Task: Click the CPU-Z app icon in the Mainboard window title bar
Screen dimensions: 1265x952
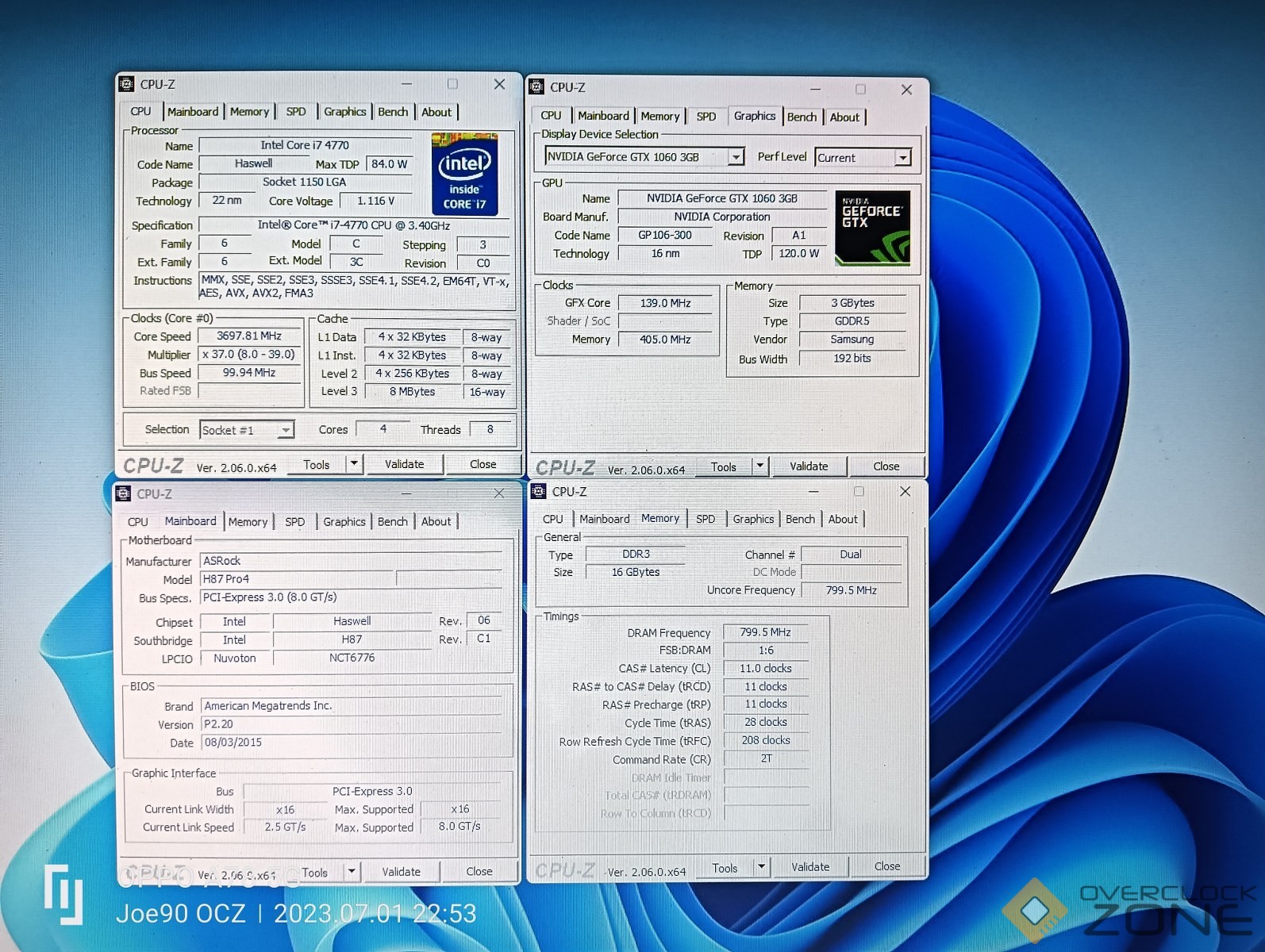Action: click(124, 493)
